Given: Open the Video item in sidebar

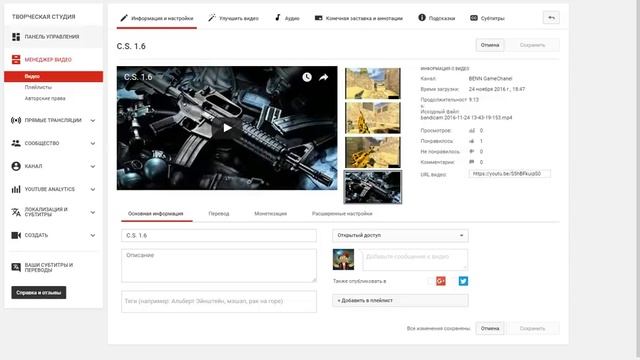Looking at the screenshot, I should coord(53,76).
